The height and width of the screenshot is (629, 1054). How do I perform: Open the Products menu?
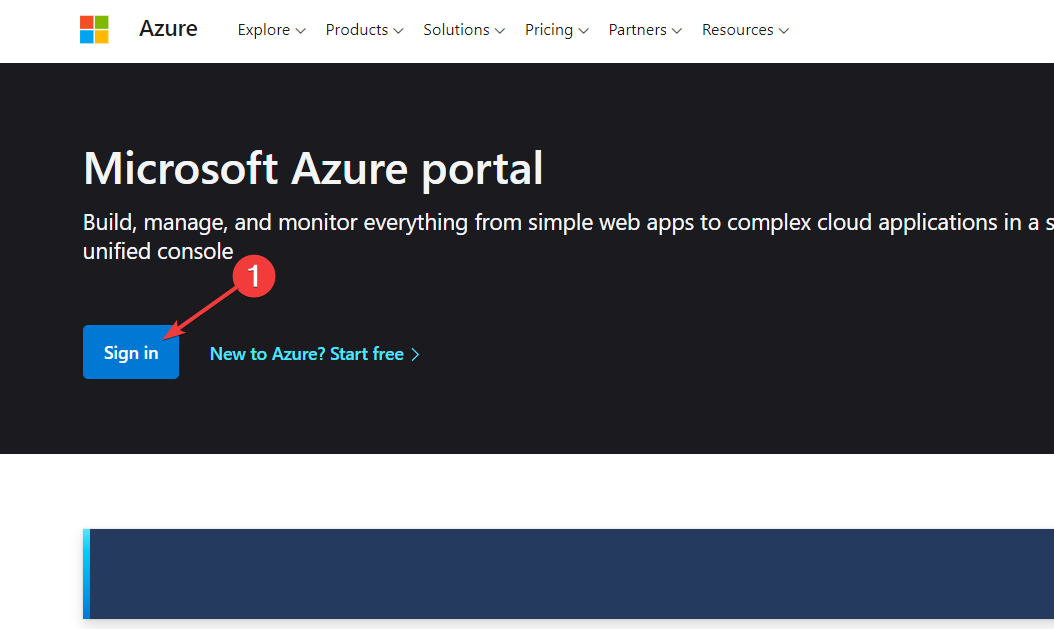point(364,30)
